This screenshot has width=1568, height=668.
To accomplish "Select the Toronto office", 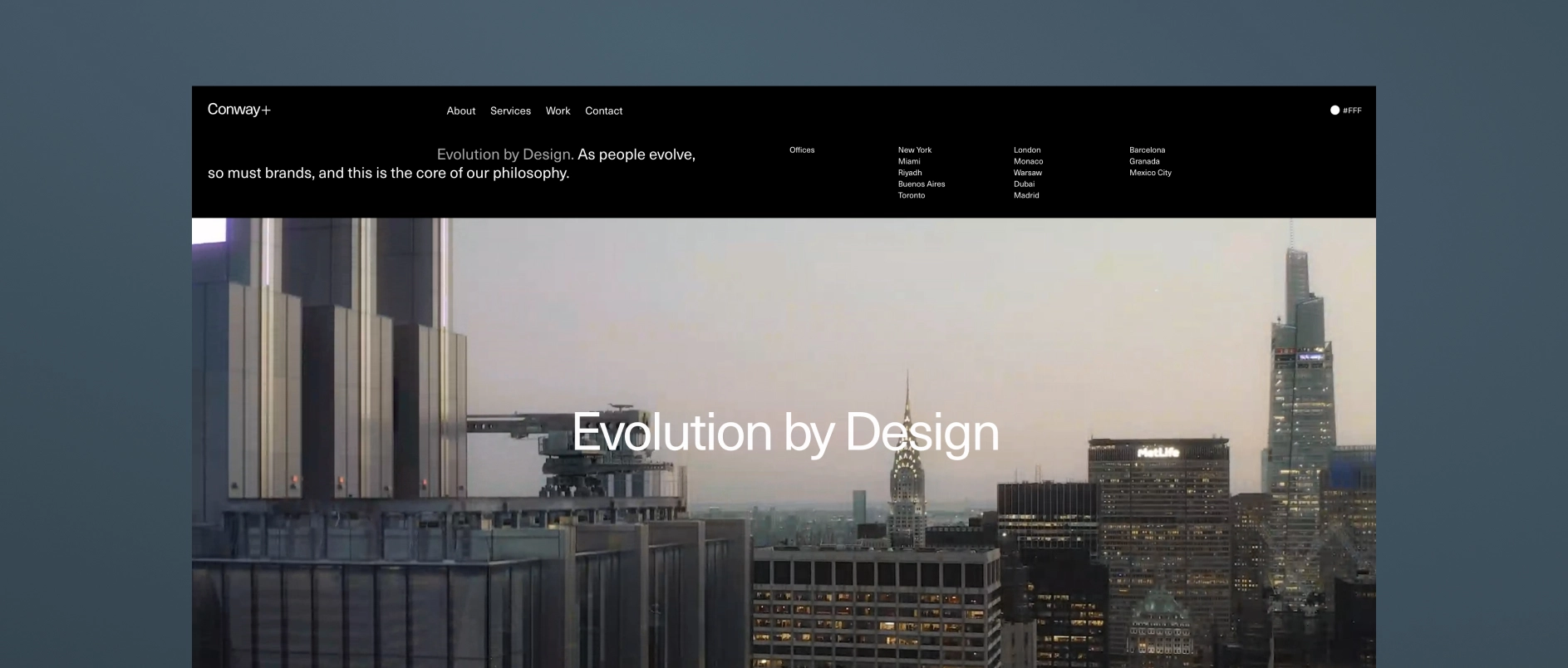I will (912, 195).
